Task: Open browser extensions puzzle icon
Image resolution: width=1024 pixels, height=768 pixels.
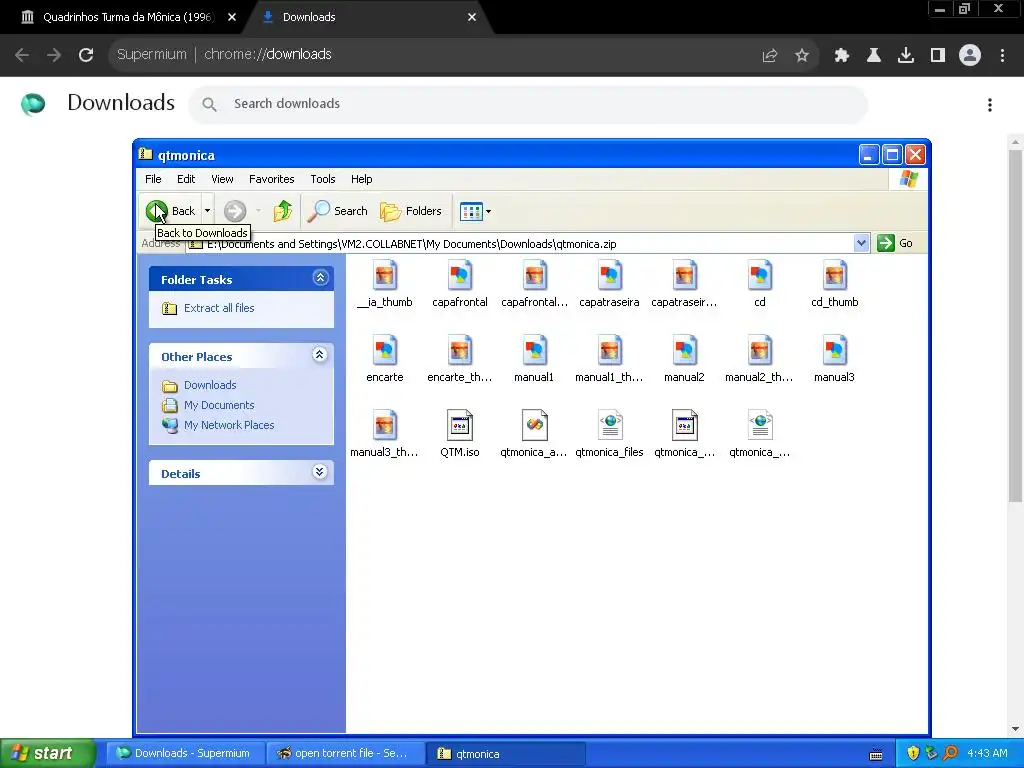Action: tap(842, 56)
